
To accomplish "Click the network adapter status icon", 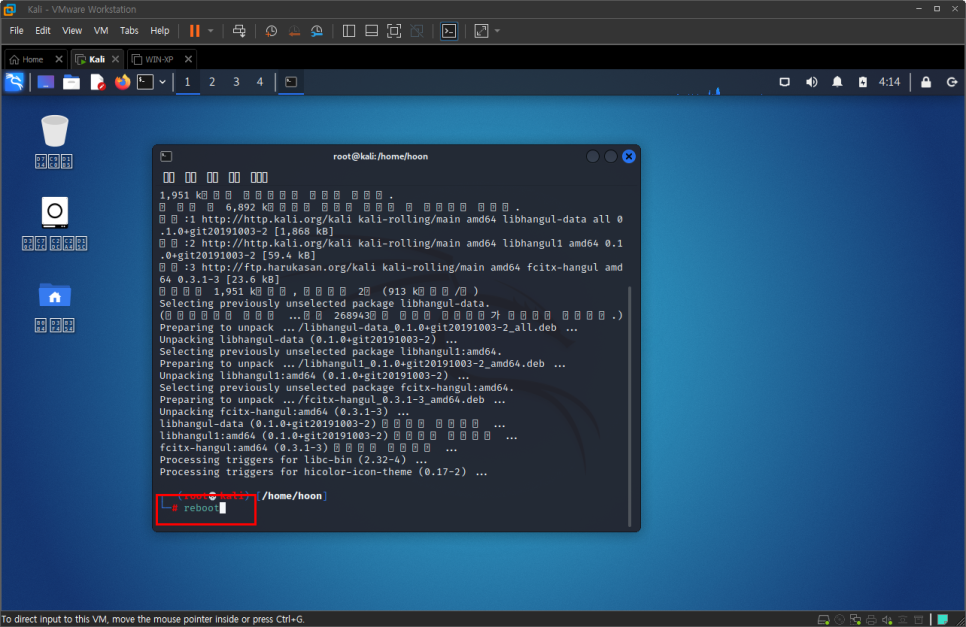I will tap(855, 620).
